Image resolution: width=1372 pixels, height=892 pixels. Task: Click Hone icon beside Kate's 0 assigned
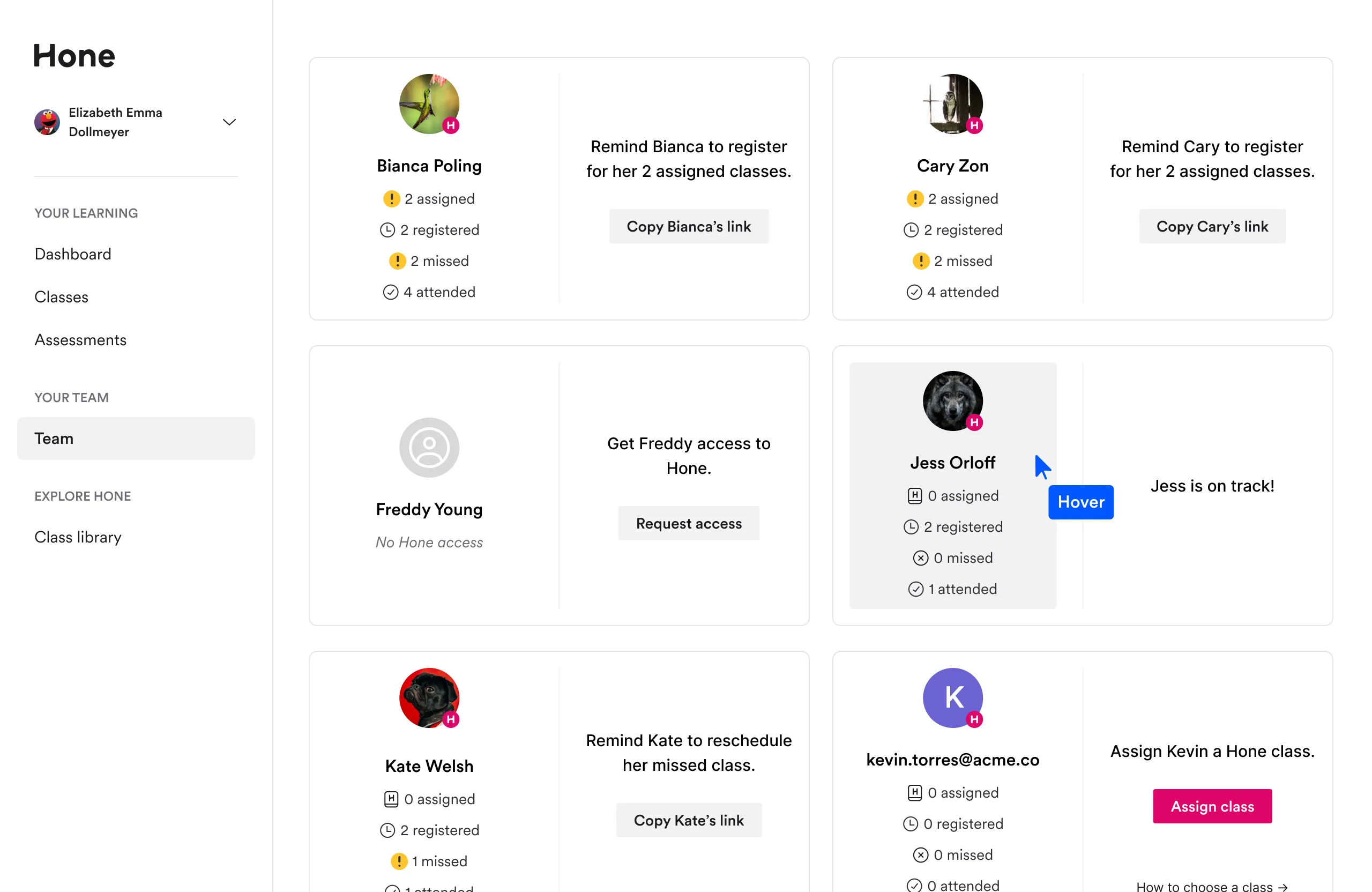pos(391,799)
